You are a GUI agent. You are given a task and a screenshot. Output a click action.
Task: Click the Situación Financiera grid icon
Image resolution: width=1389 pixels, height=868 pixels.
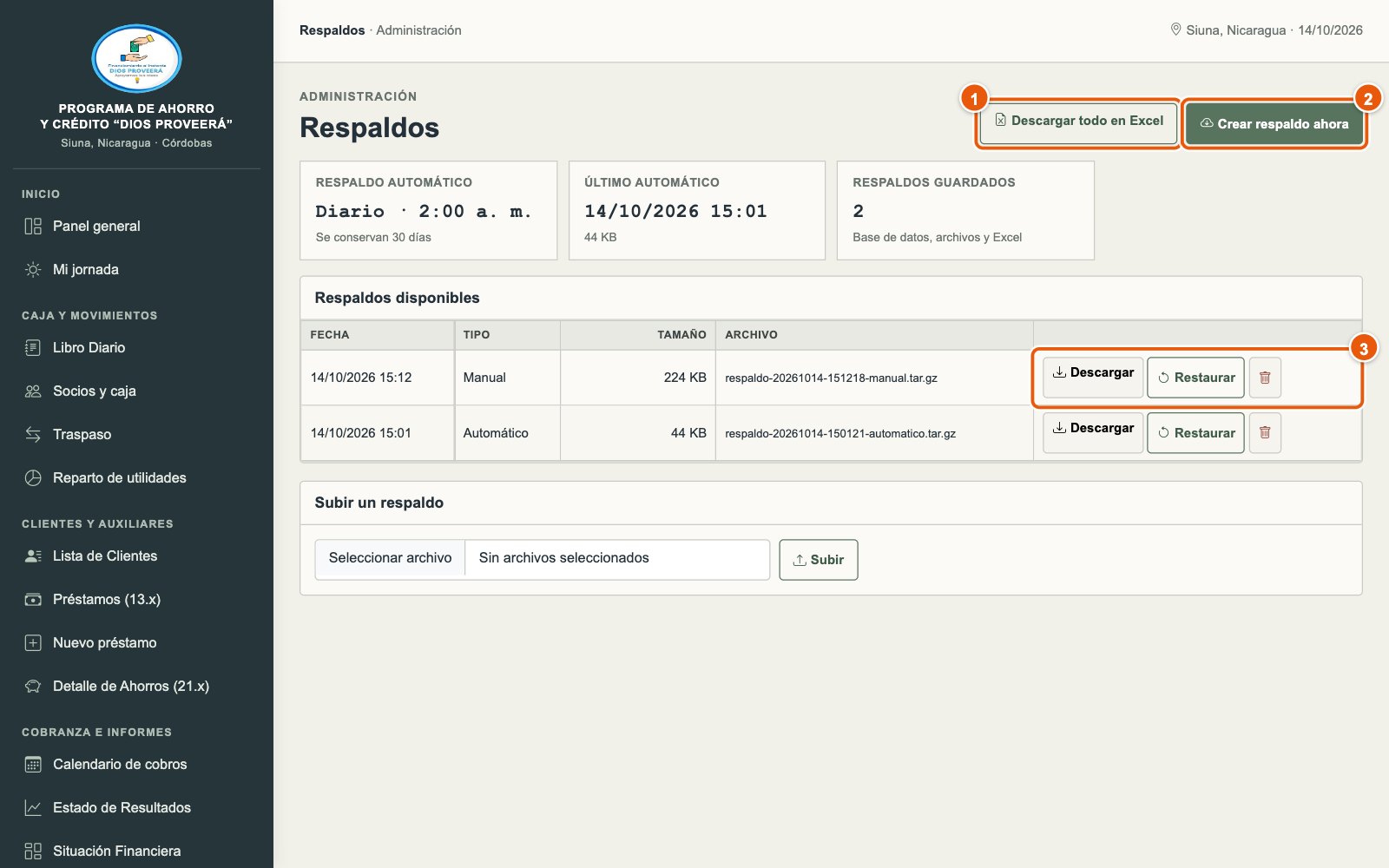pyautogui.click(x=33, y=852)
